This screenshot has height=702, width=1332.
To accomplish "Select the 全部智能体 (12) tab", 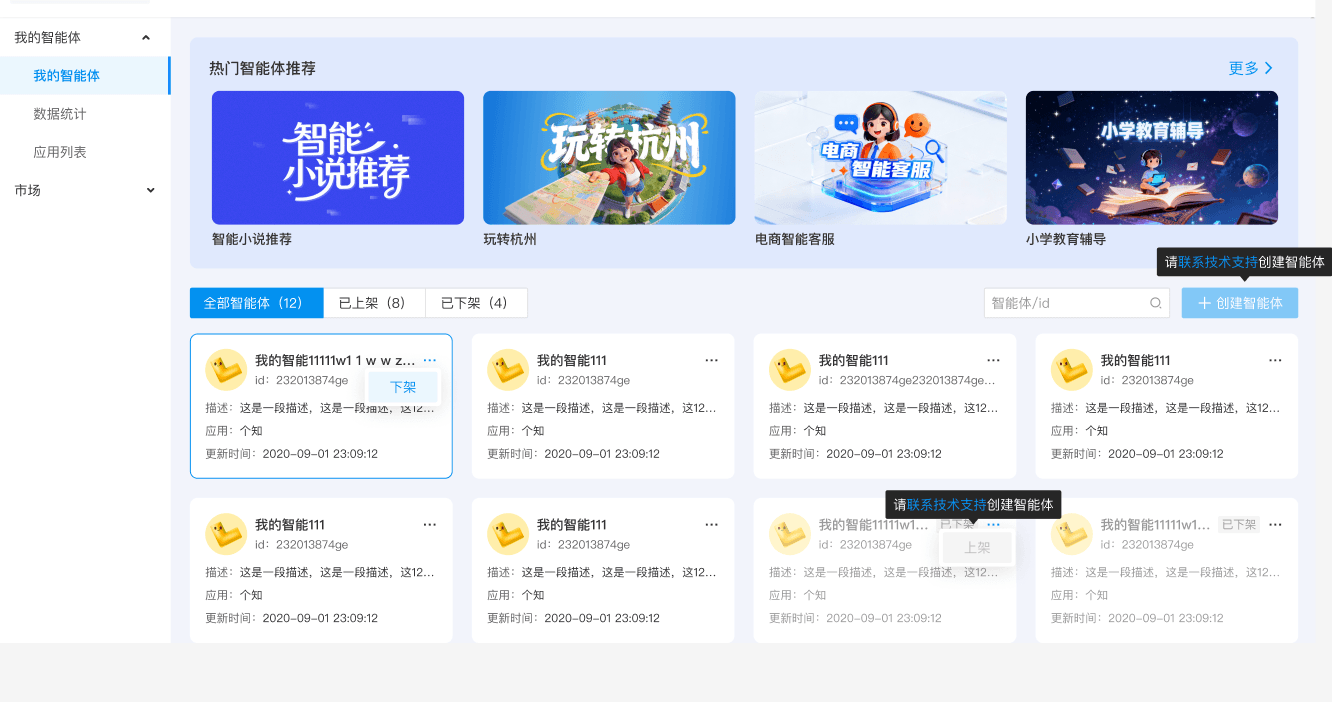I will click(x=256, y=302).
